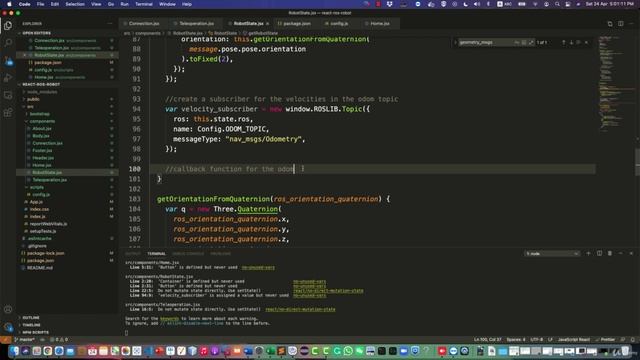Open the terminal shell selector dropdown

(552, 253)
